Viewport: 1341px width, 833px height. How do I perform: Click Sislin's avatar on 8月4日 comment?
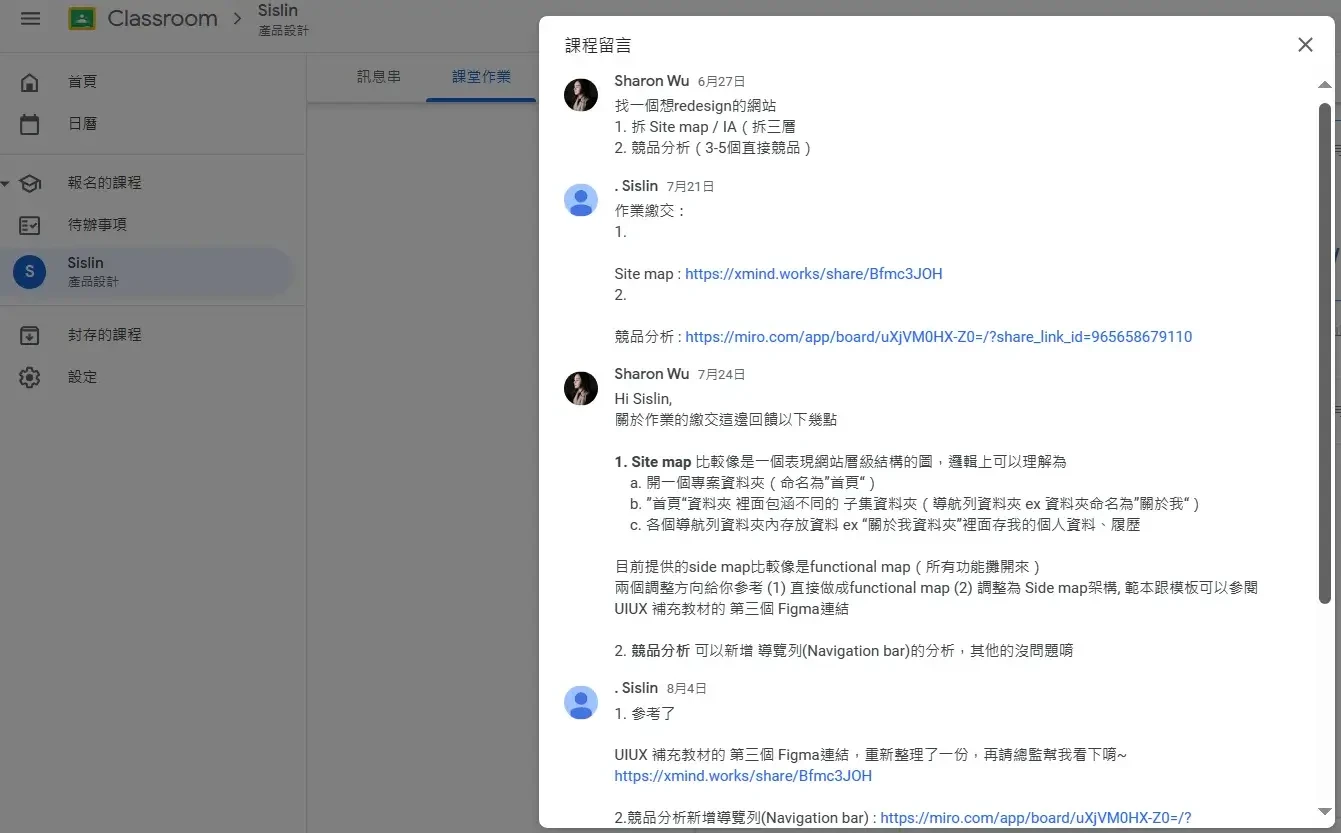tap(581, 702)
